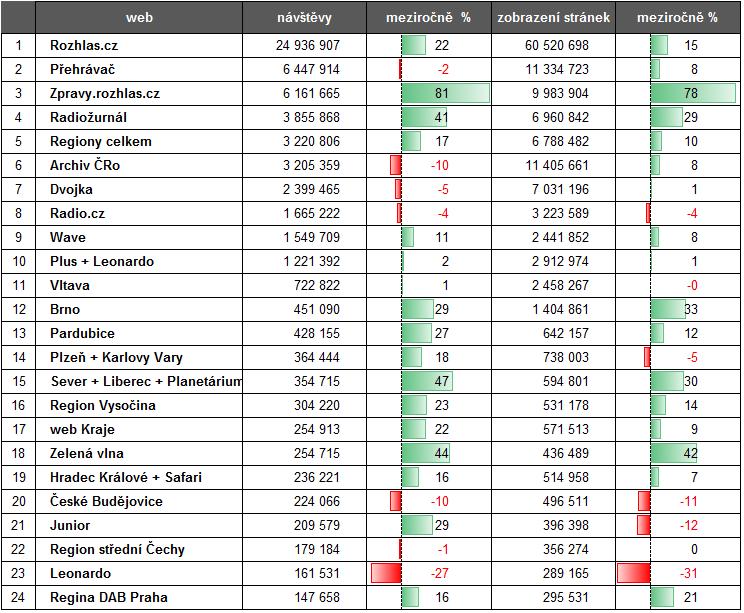Select the 'Zelená vlna' cell
The height and width of the screenshot is (613, 744).
(139, 454)
